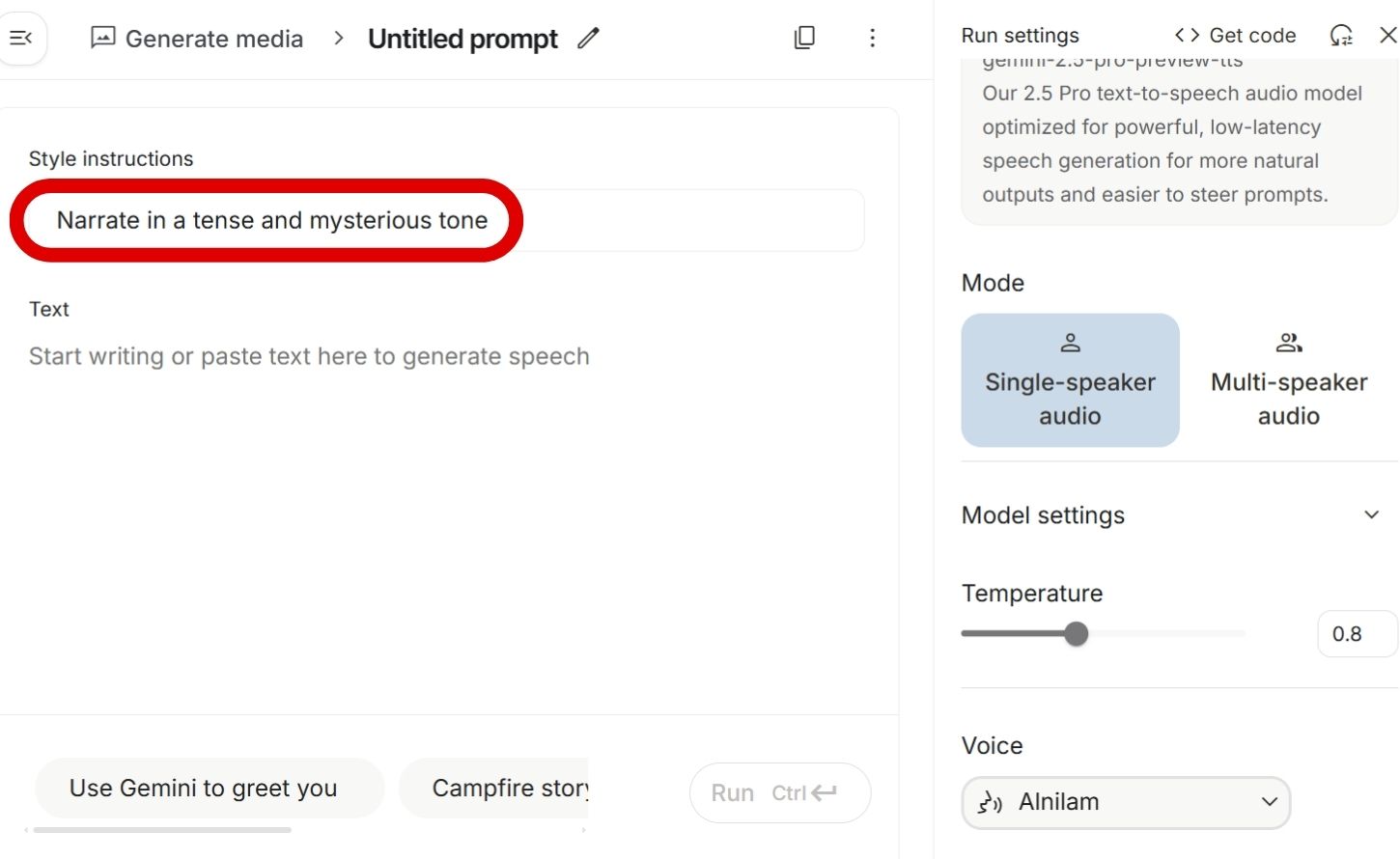
Task: Close the Run settings panel
Action: pos(1387,36)
